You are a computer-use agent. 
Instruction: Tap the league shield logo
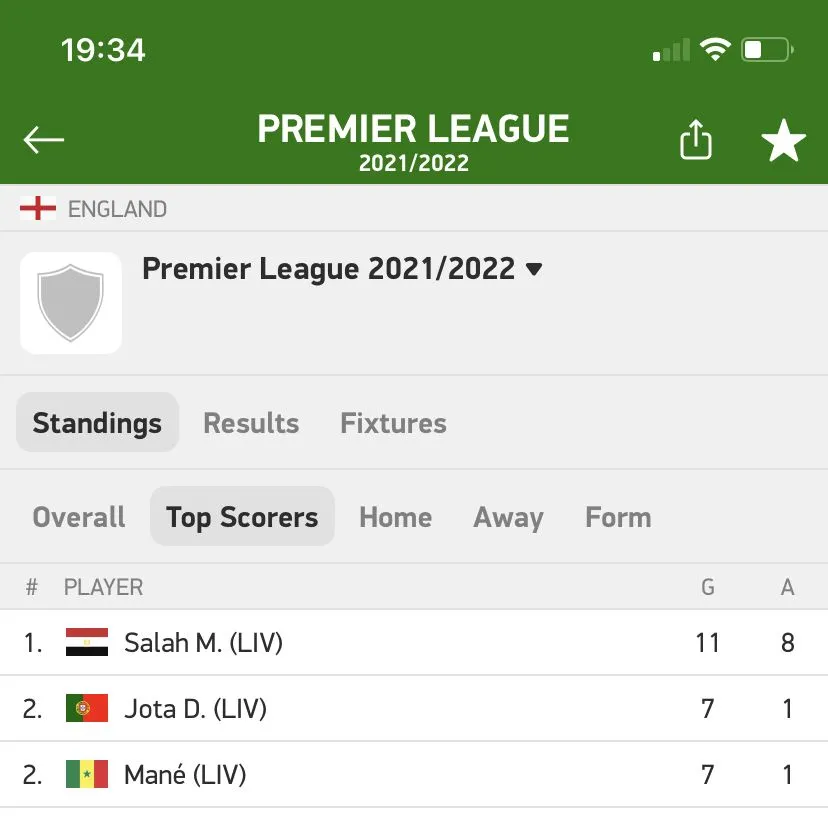[x=70, y=303]
